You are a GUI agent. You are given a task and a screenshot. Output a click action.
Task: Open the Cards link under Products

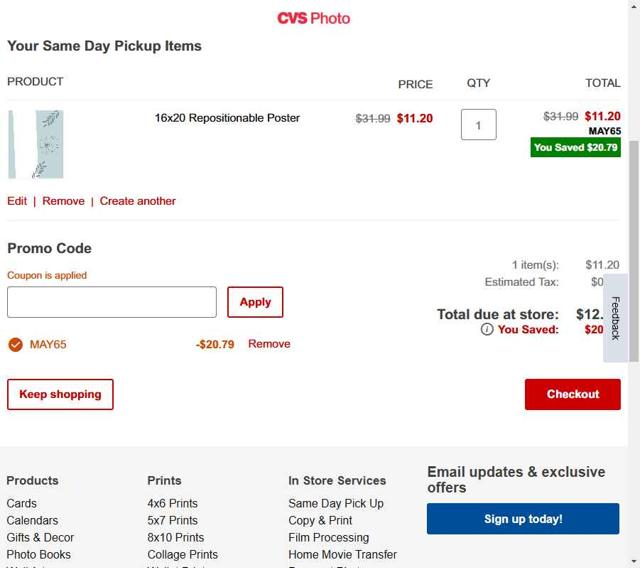point(21,504)
